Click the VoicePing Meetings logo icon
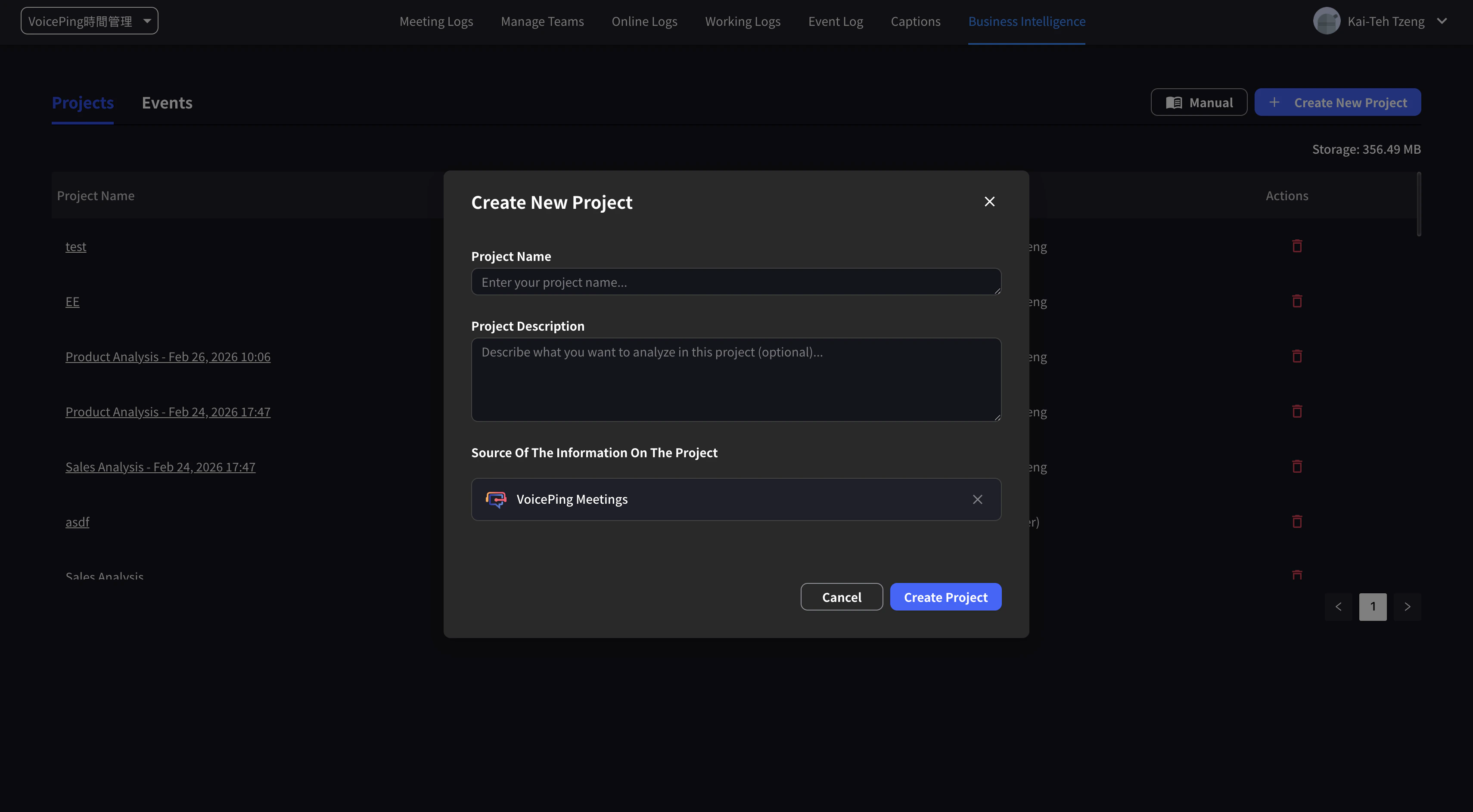The height and width of the screenshot is (812, 1473). point(496,499)
